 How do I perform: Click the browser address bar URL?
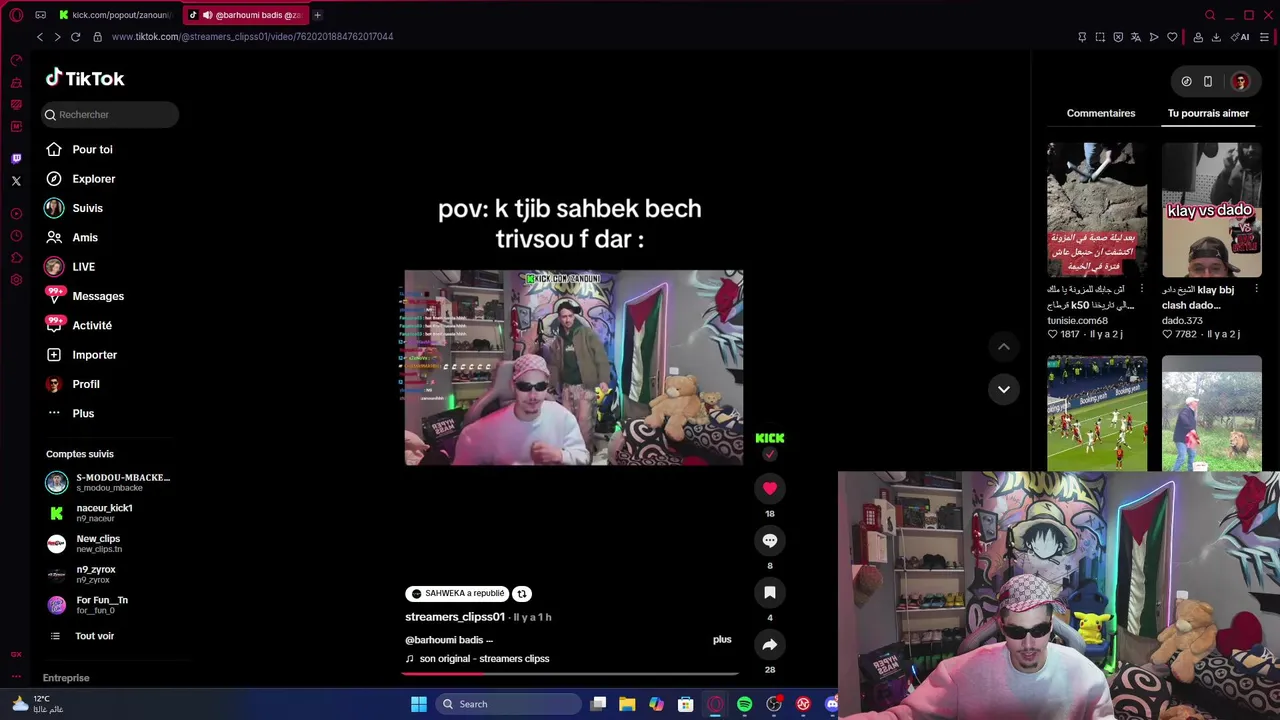click(252, 37)
